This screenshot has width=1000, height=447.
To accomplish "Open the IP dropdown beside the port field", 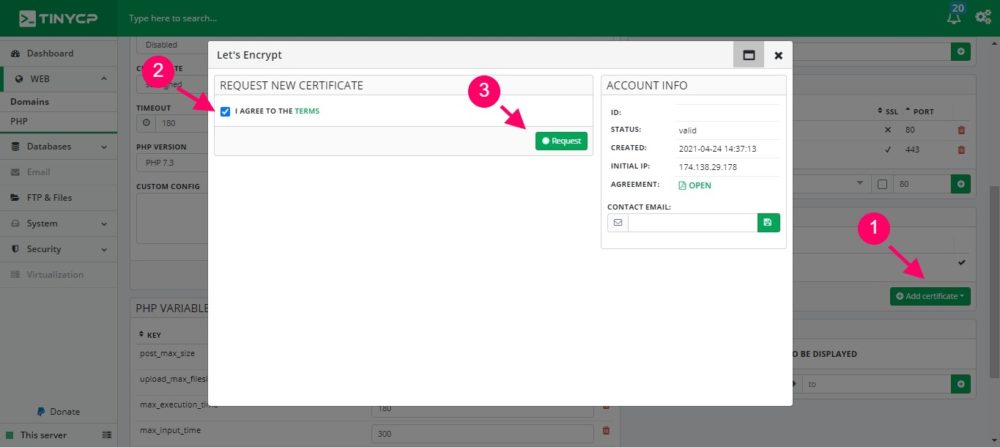I will (x=860, y=184).
